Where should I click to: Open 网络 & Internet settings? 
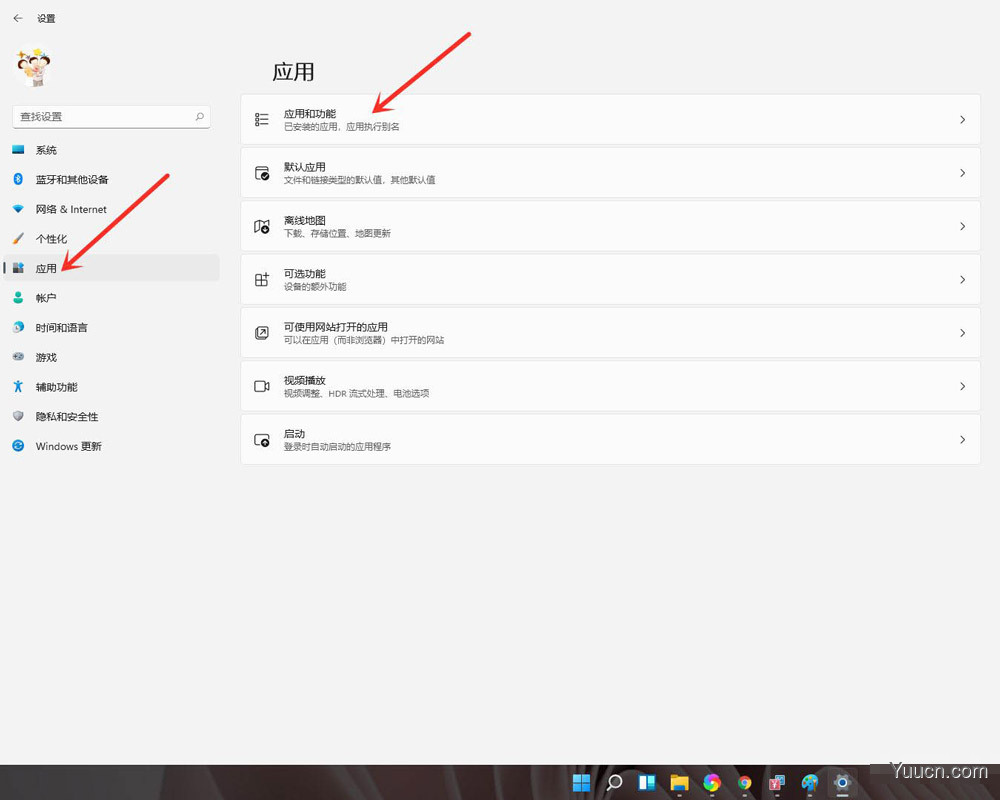[112, 209]
